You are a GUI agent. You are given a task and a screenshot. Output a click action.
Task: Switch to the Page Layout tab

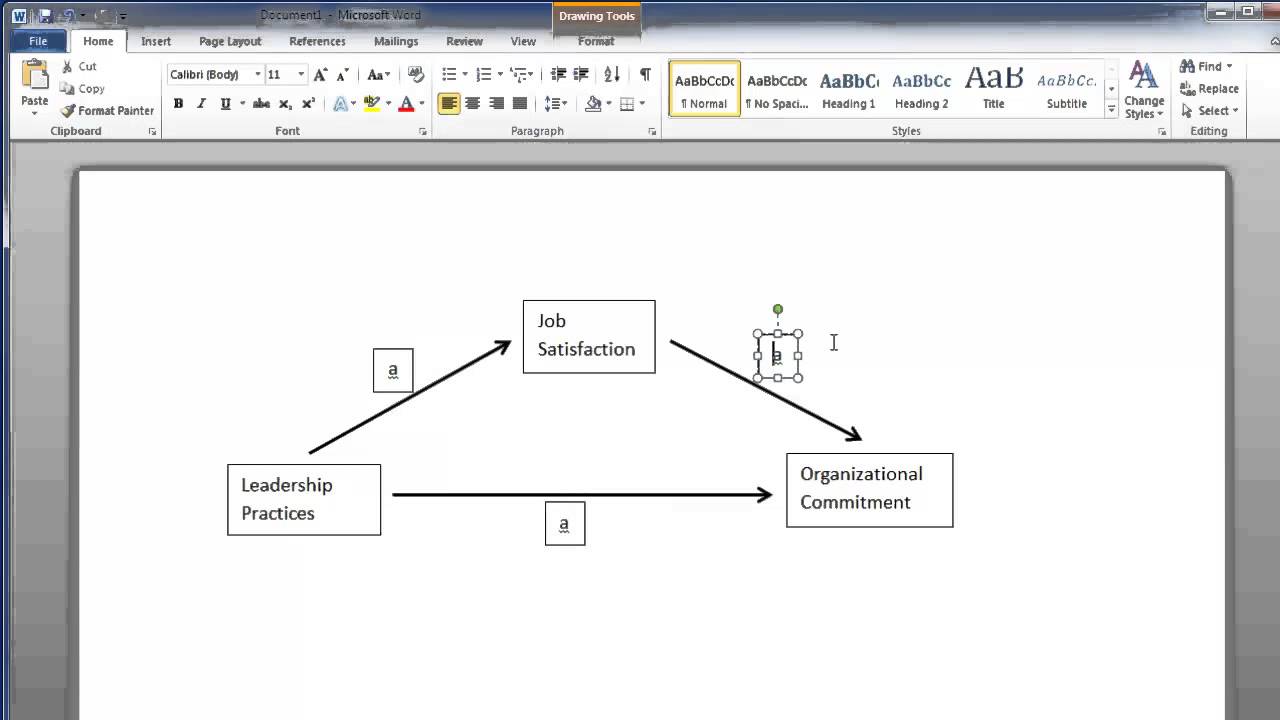click(230, 41)
